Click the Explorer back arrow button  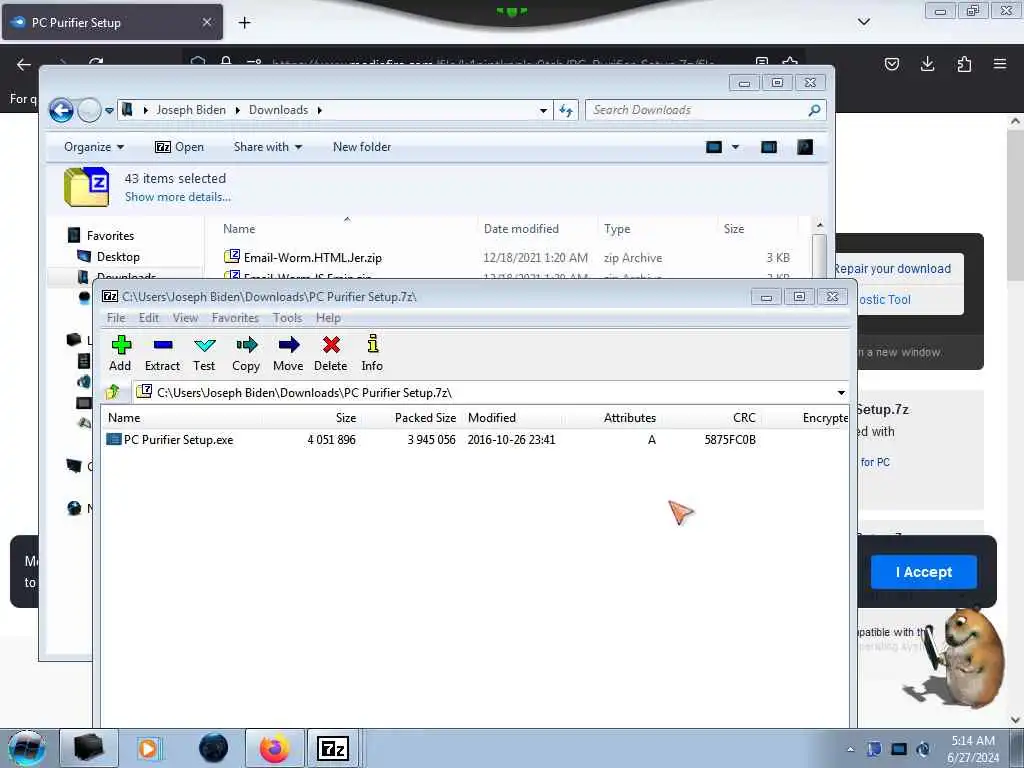point(61,110)
